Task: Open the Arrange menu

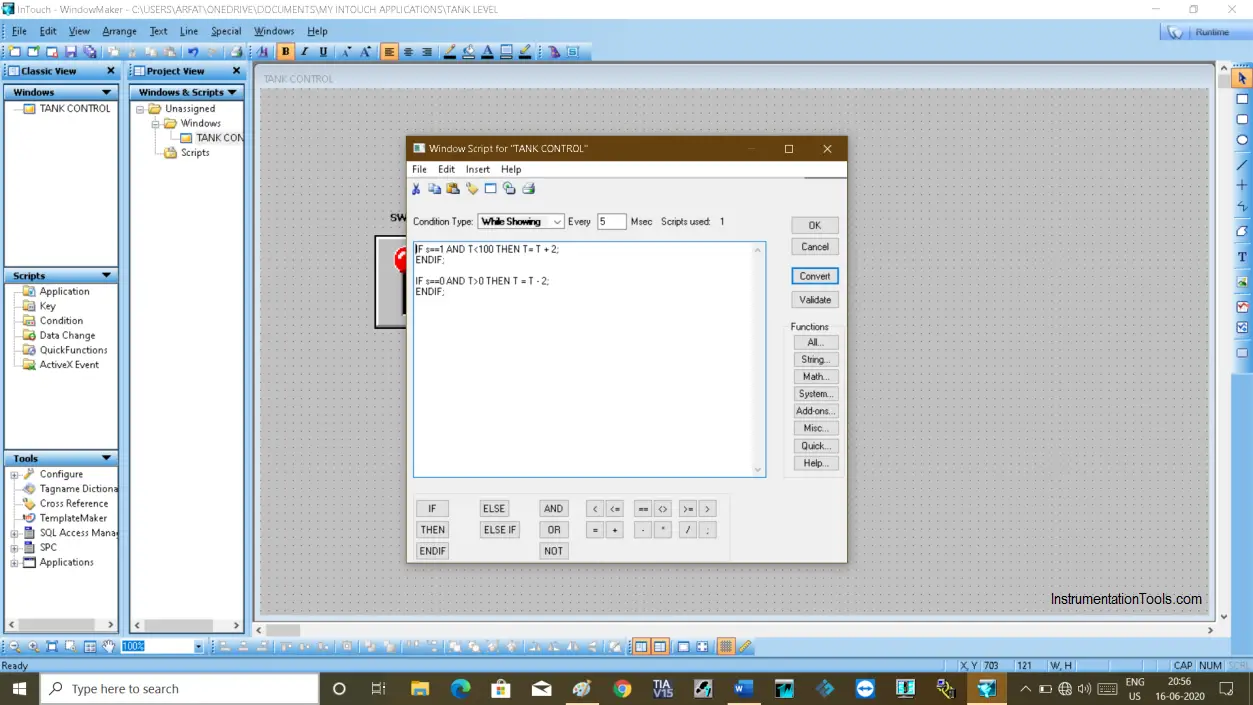Action: pos(120,31)
